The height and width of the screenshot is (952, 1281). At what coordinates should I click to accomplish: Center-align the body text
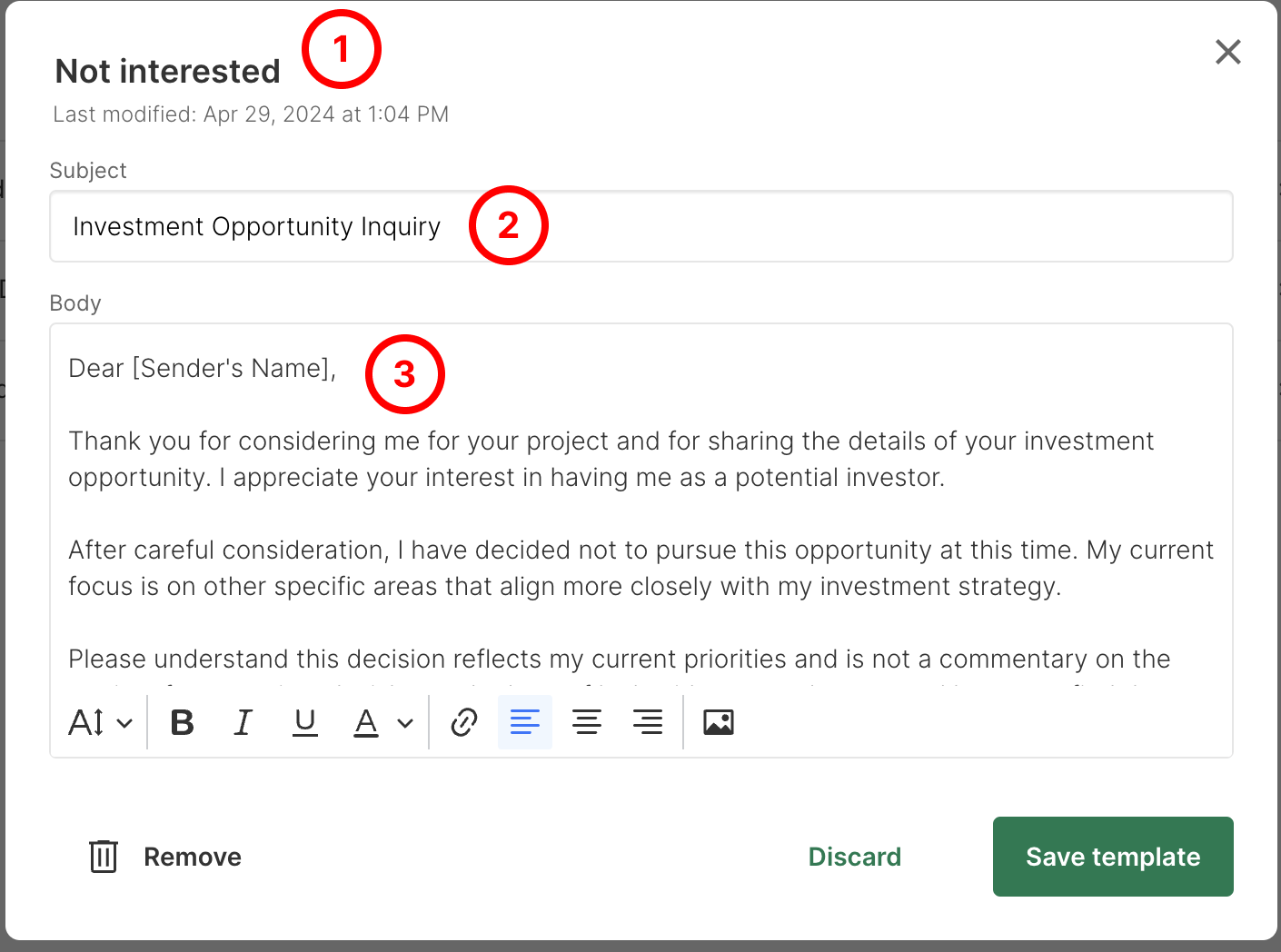click(x=587, y=722)
